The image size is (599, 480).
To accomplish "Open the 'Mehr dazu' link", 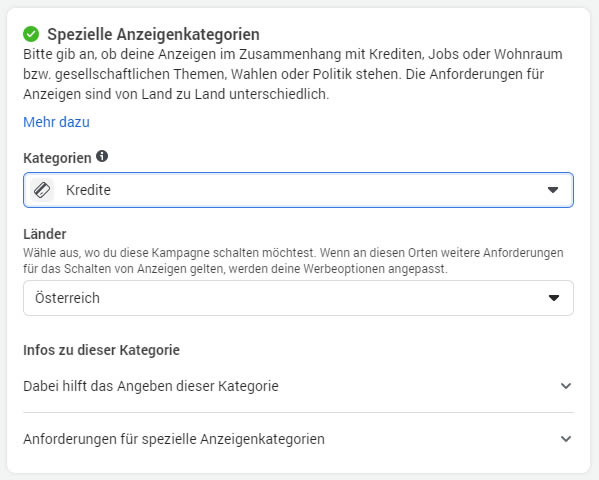I will pyautogui.click(x=57, y=122).
